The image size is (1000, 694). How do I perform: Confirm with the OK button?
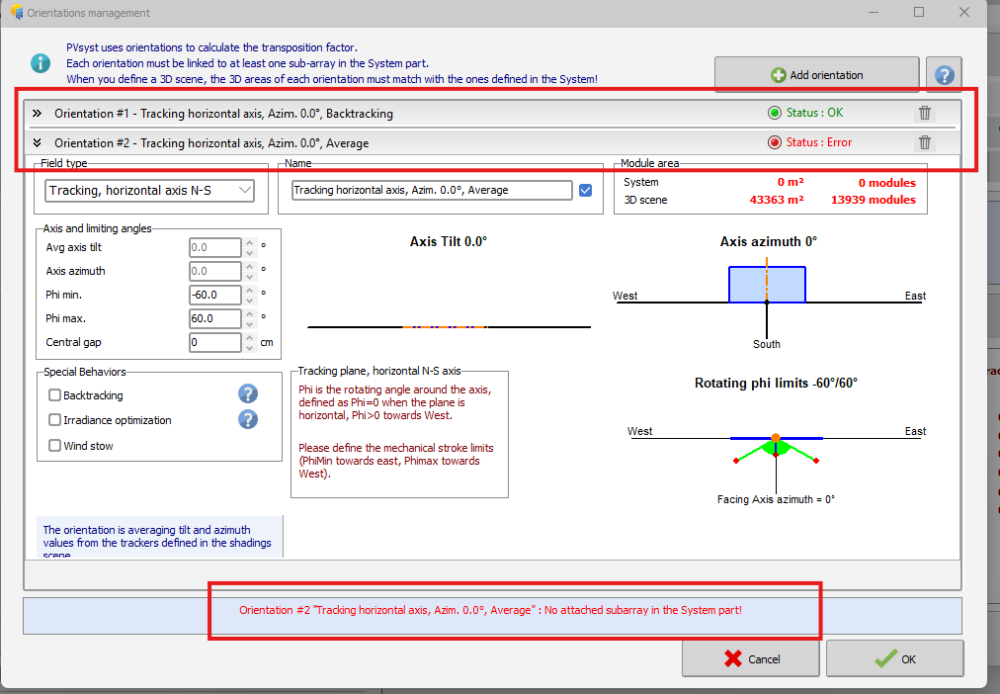894,659
